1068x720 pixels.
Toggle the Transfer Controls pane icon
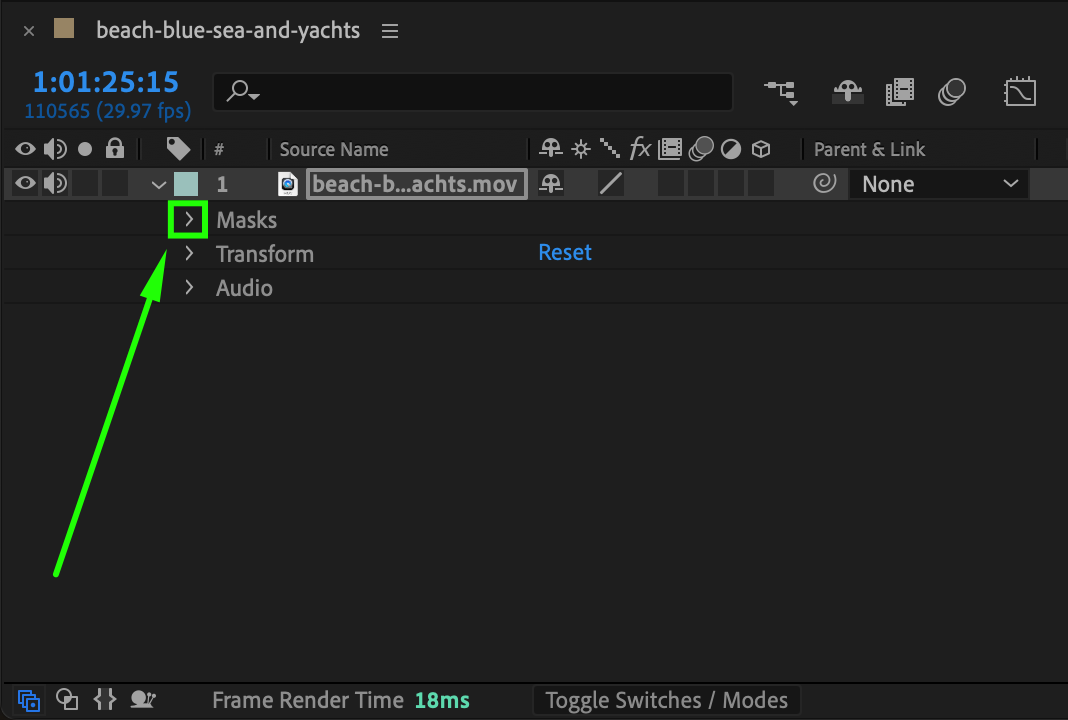coord(67,700)
